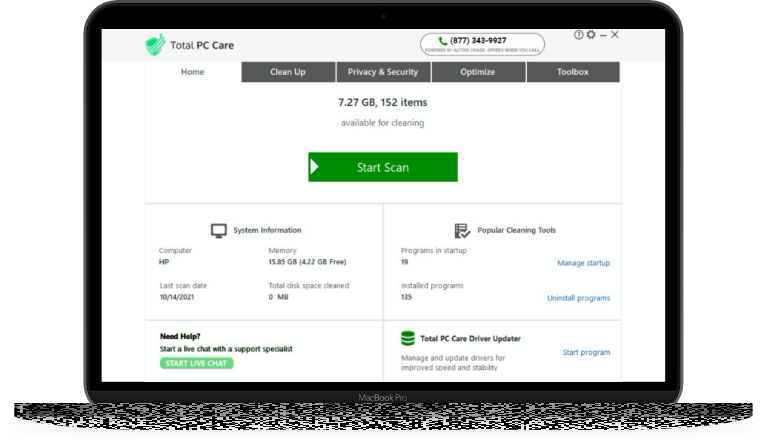Click the support phone number box
The width and height of the screenshot is (770, 444).
tap(483, 44)
